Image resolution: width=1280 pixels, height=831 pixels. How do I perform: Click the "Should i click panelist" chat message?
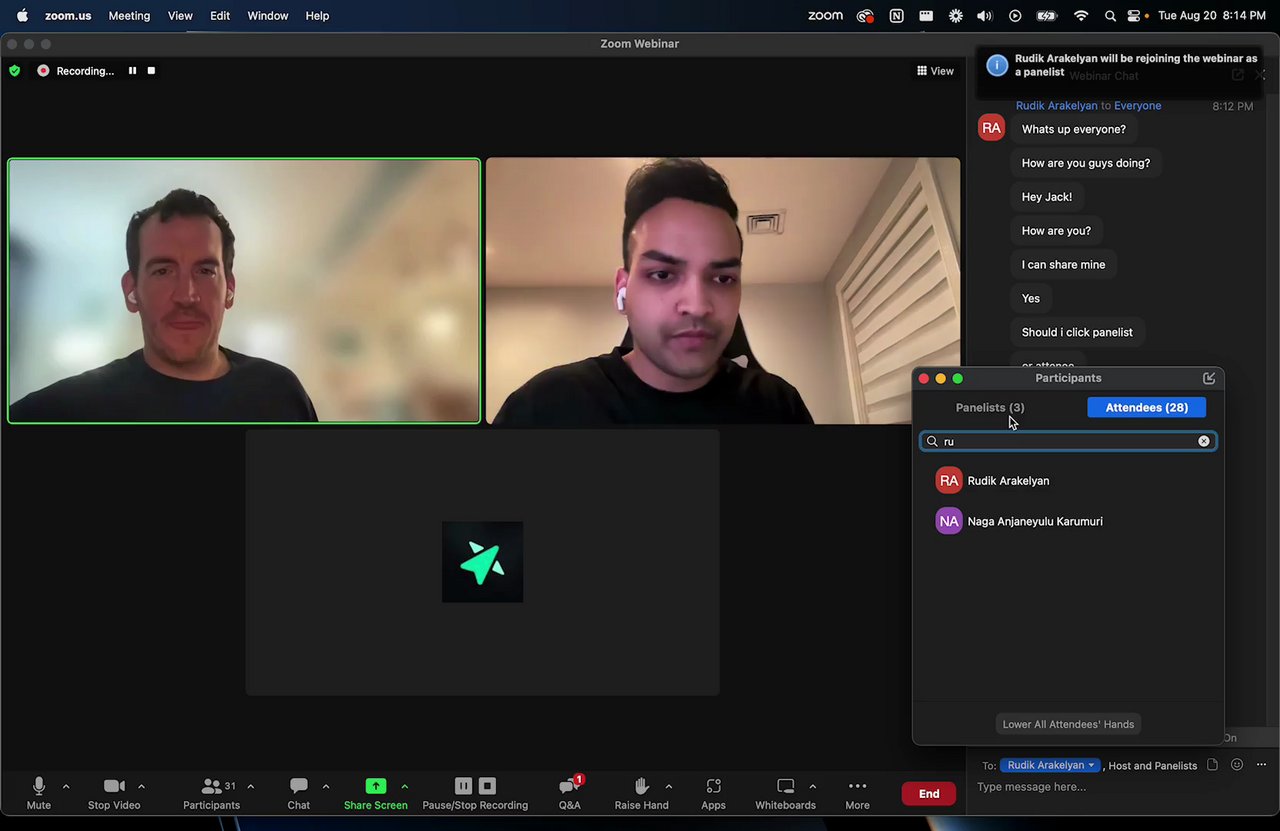[1077, 332]
